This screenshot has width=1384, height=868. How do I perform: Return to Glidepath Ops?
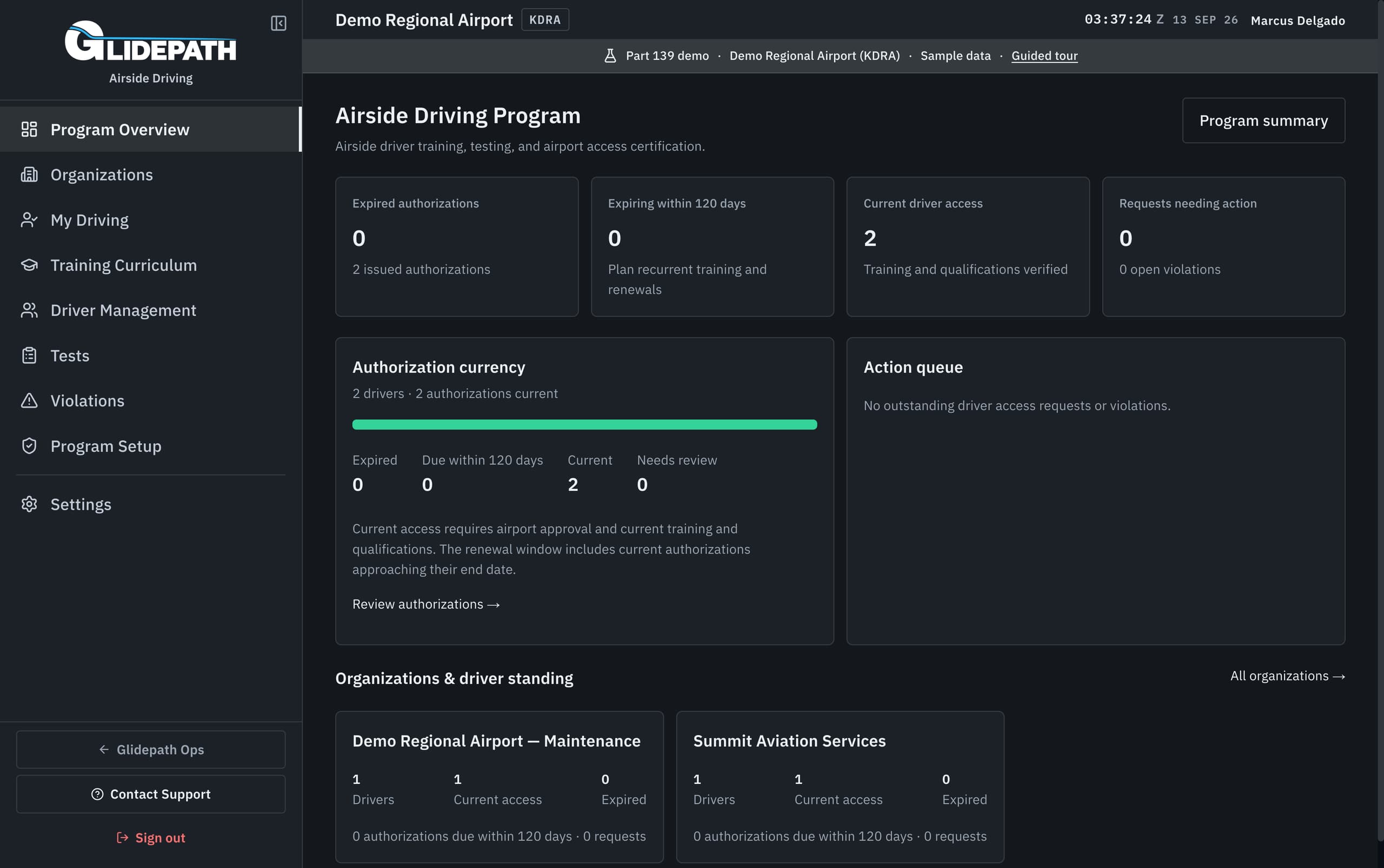(150, 749)
